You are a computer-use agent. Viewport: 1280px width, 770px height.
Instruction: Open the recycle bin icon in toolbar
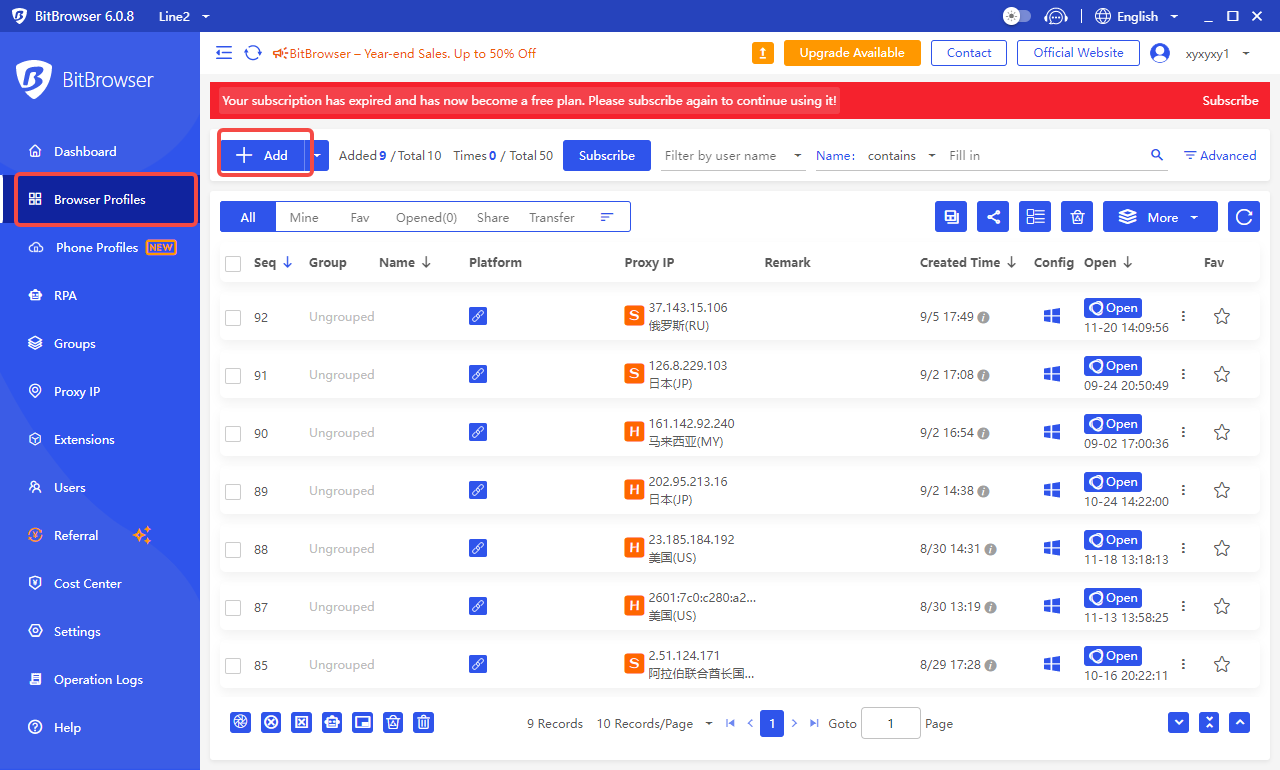(1076, 217)
